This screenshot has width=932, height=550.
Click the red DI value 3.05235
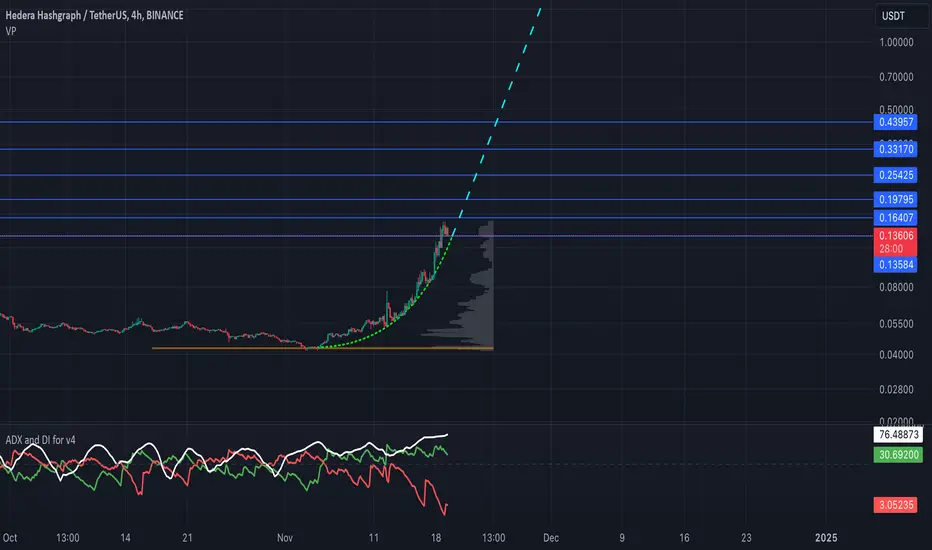click(x=895, y=505)
